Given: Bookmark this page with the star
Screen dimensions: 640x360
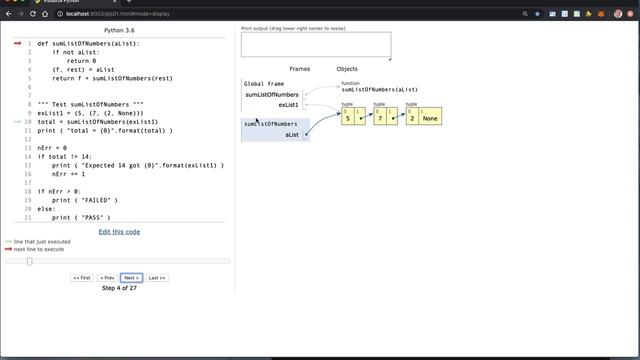Looking at the screenshot, I should click(x=537, y=14).
